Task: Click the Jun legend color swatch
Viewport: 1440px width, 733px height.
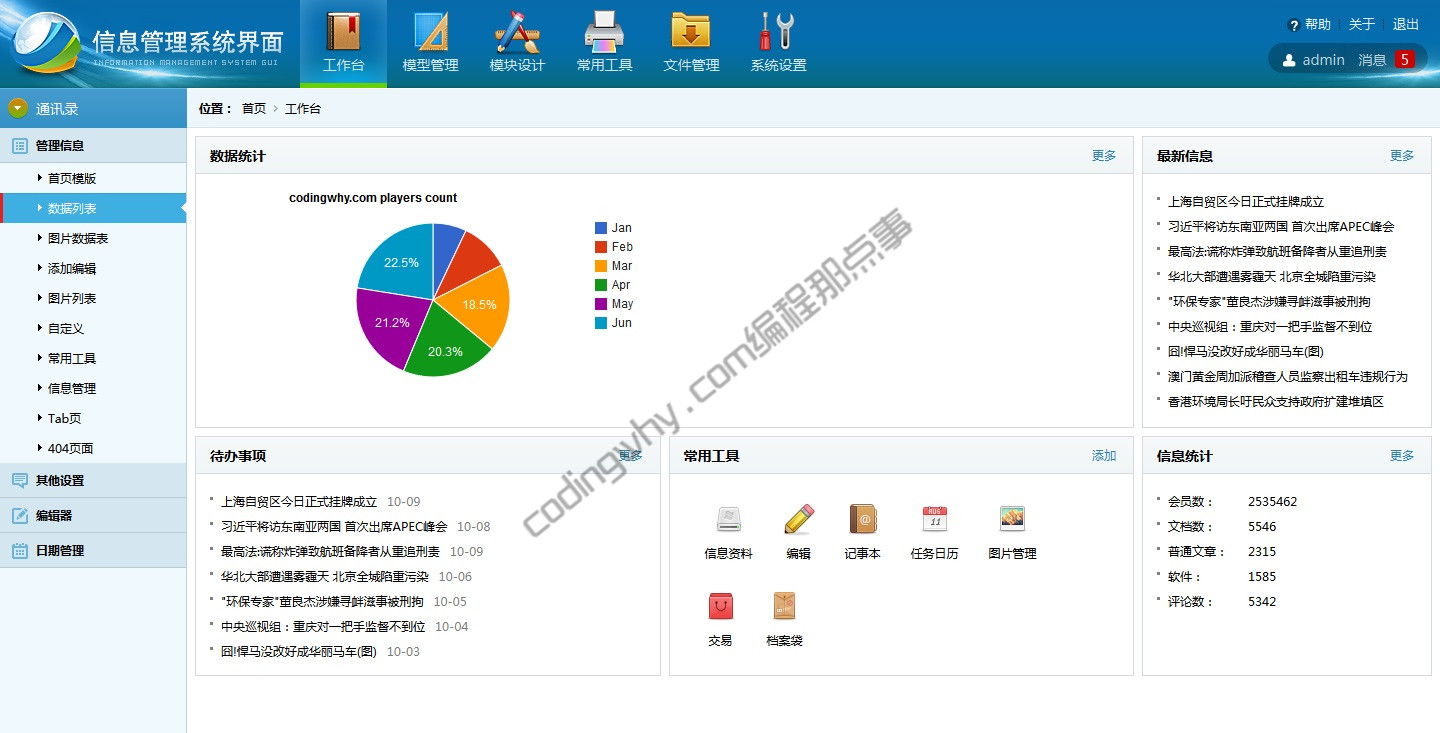Action: point(601,323)
